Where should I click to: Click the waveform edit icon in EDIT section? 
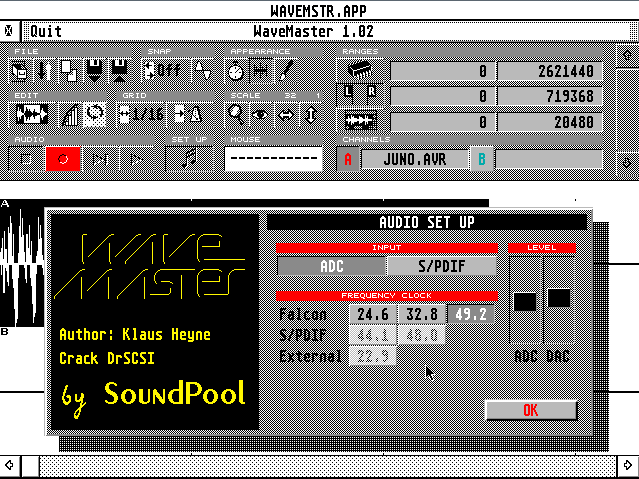pyautogui.click(x=32, y=115)
